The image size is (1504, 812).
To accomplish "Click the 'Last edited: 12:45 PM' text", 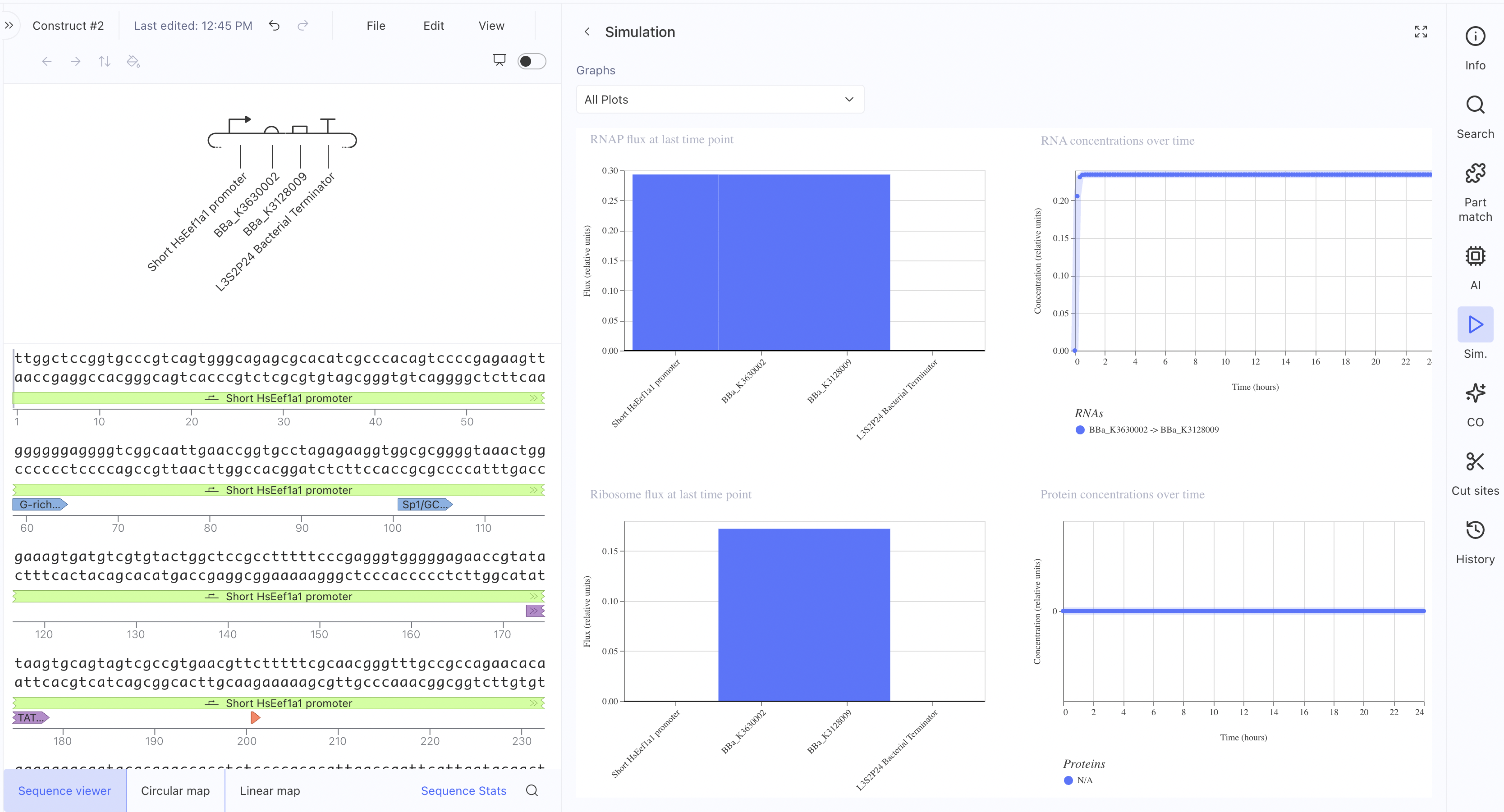I will 193,26.
